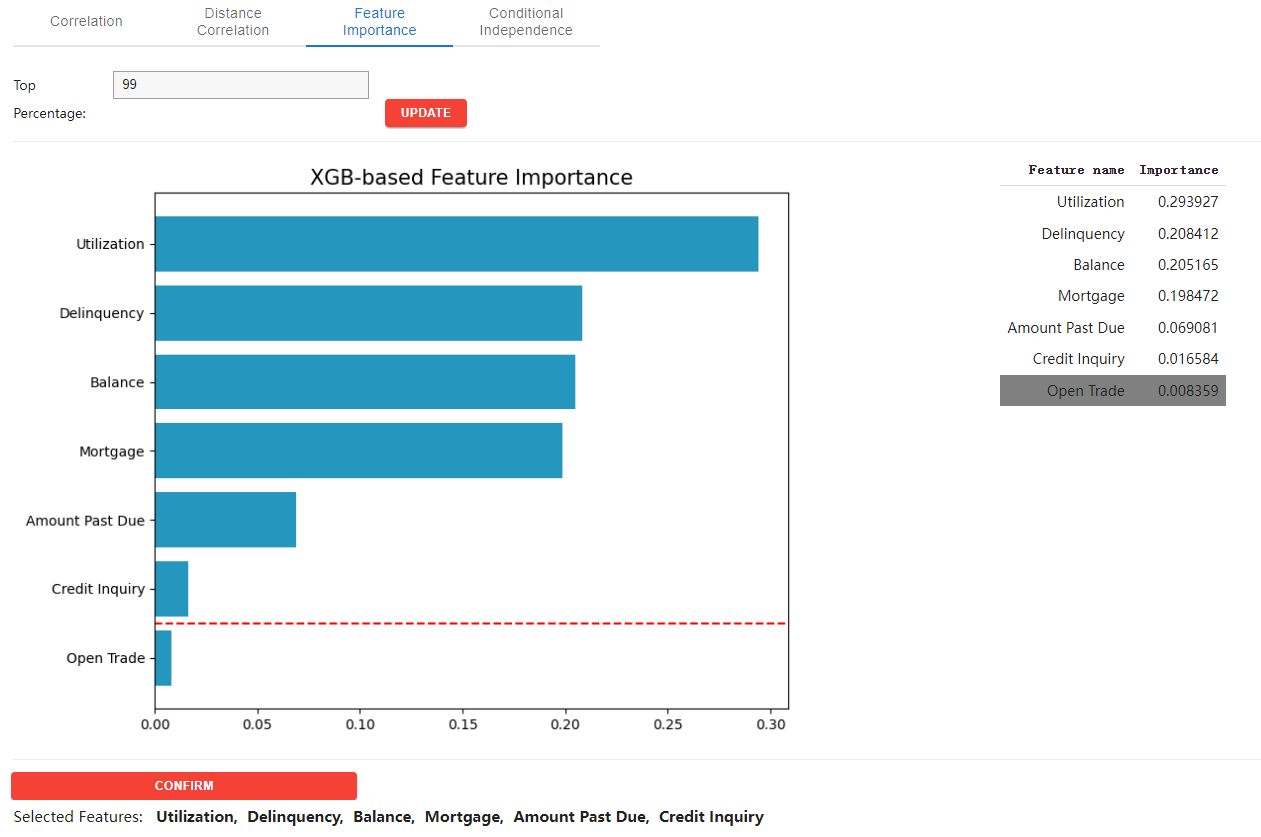1261x837 pixels.
Task: Select the Delinquency row in the table
Action: [1112, 234]
